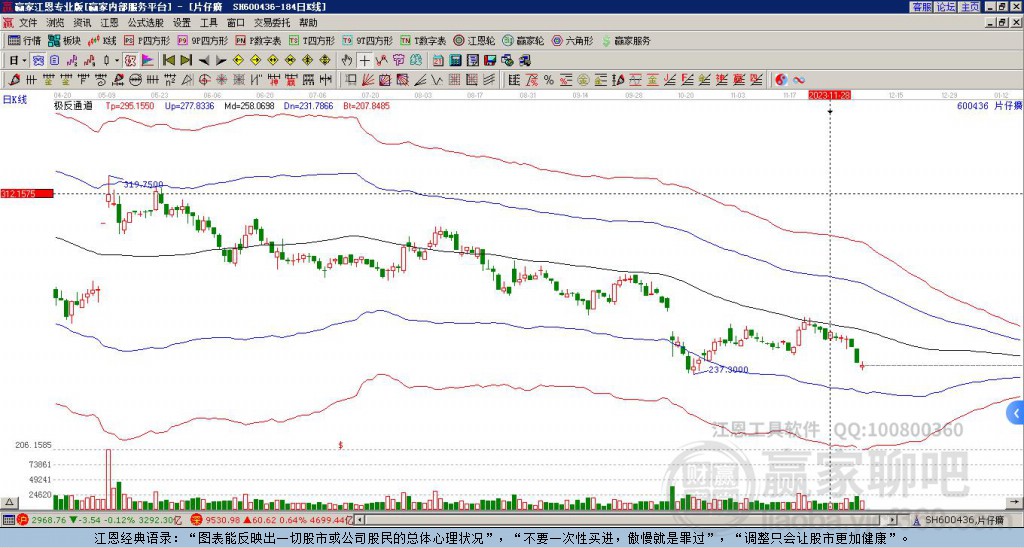Click the colored flag icon

(x=148, y=61)
